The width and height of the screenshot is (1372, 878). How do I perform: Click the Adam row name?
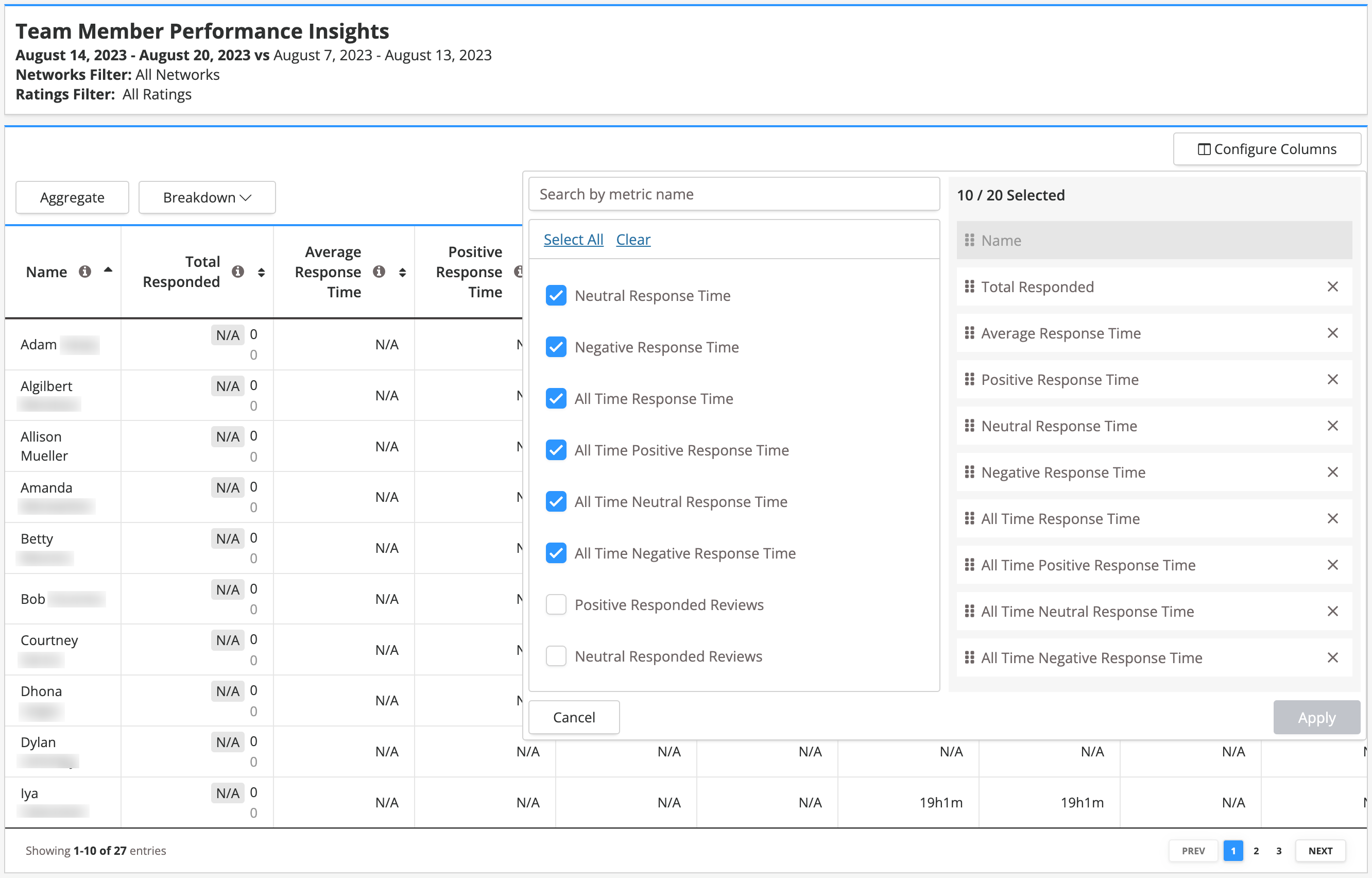(x=38, y=344)
